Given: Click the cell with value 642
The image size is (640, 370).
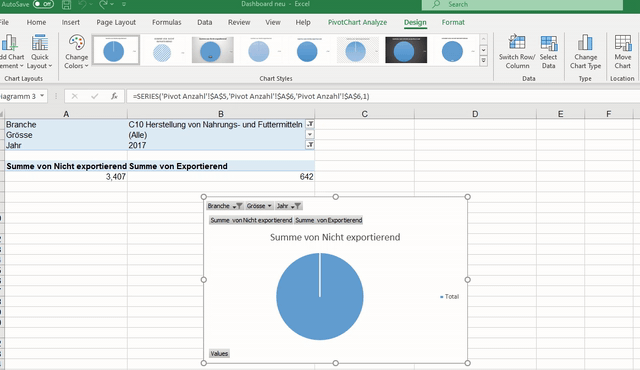Looking at the screenshot, I should tap(221, 177).
